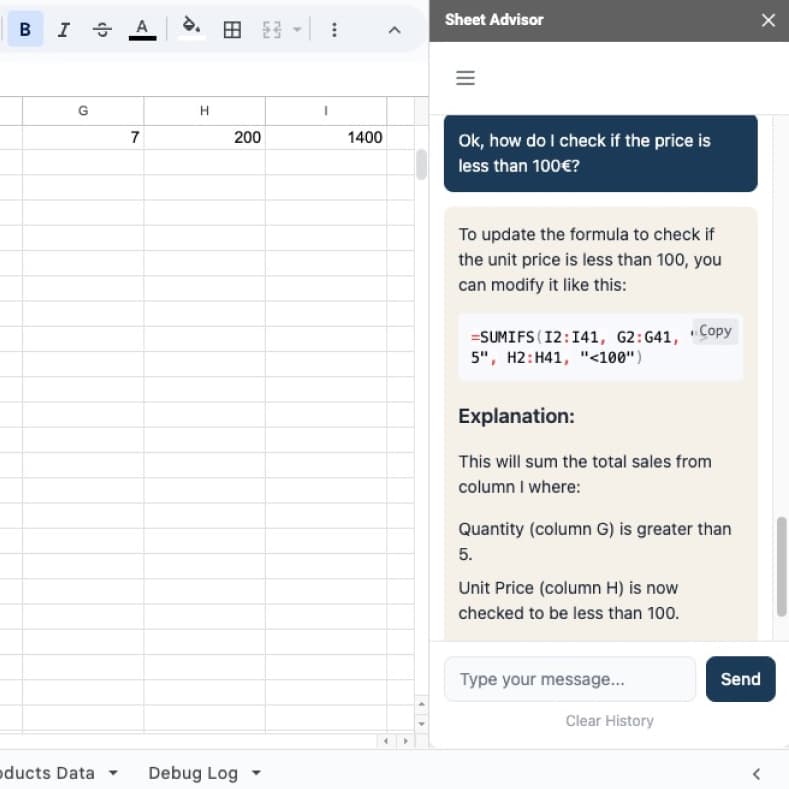
Task: Open the cell borders tool
Action: tap(232, 30)
